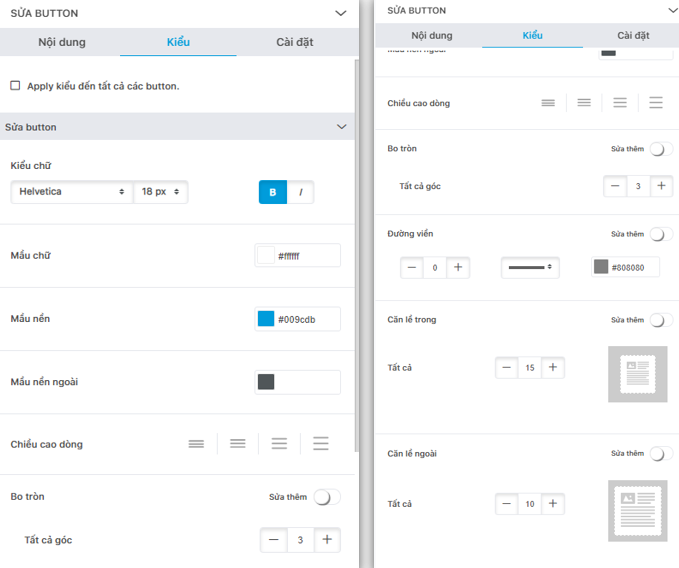Increase Căn lề ngoài Tất cả margin value
Viewport: 679px width, 568px height.
click(x=553, y=504)
